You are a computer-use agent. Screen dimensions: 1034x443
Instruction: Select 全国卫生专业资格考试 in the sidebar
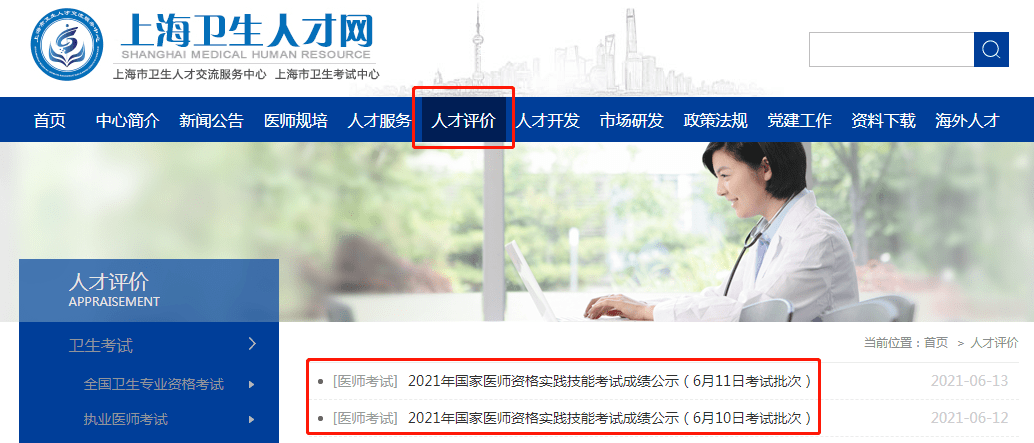pyautogui.click(x=154, y=384)
